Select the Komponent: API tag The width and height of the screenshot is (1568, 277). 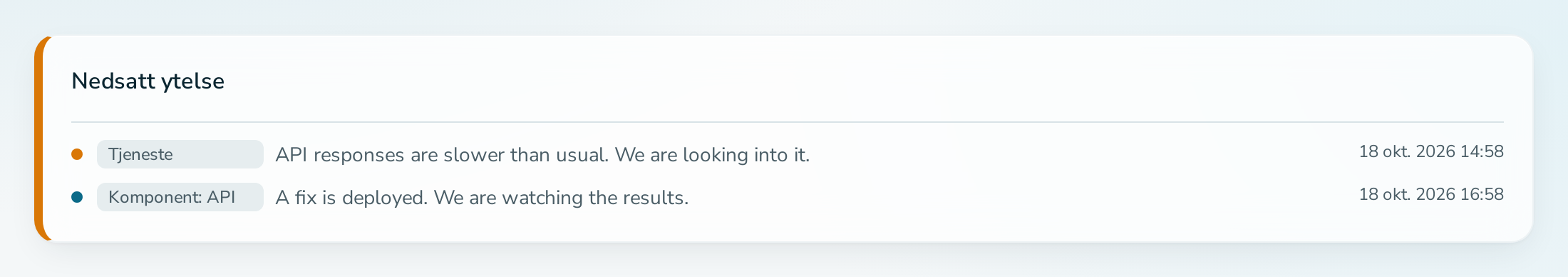(180, 197)
